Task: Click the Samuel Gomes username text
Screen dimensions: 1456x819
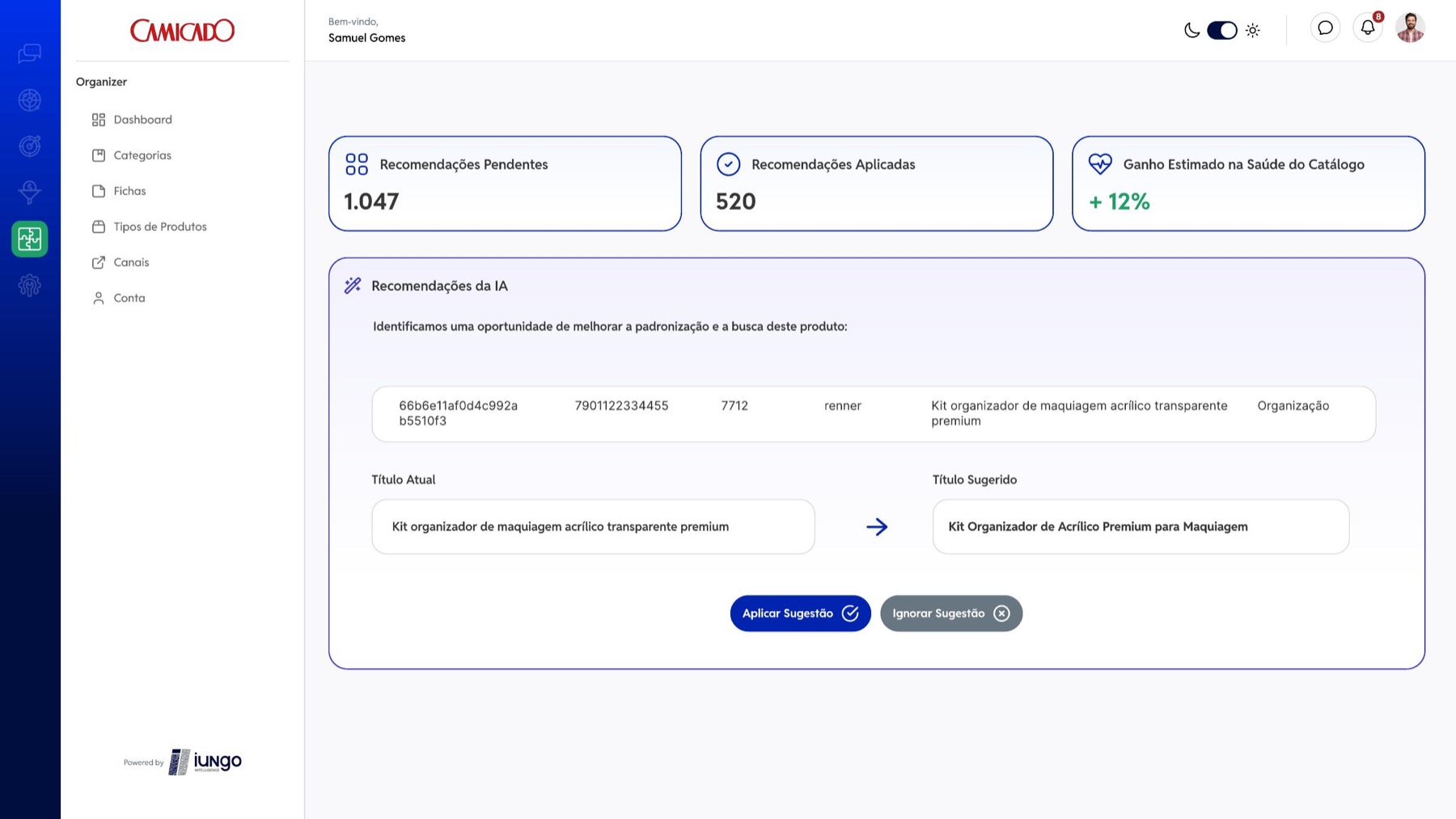Action: click(367, 38)
